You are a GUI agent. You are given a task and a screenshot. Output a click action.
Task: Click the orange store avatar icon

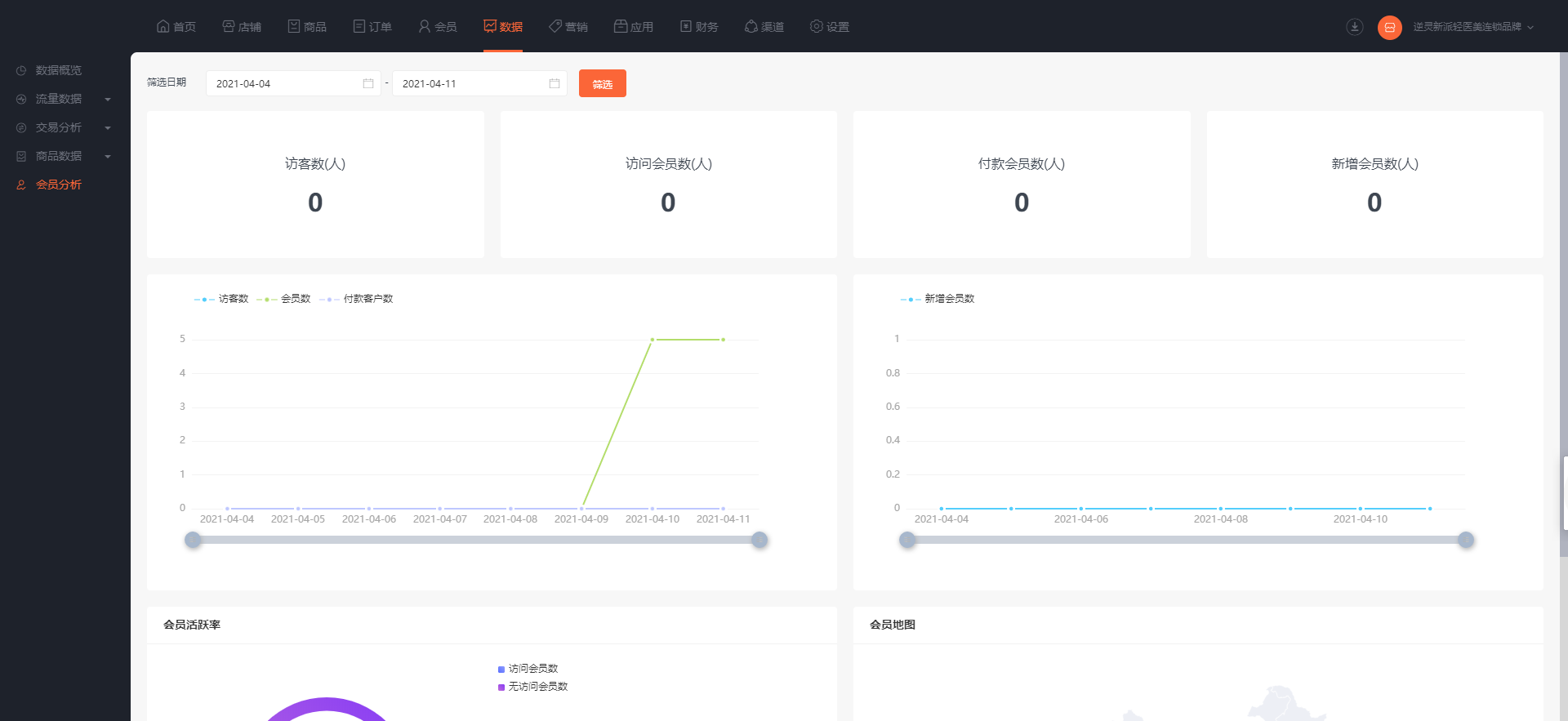(1389, 27)
